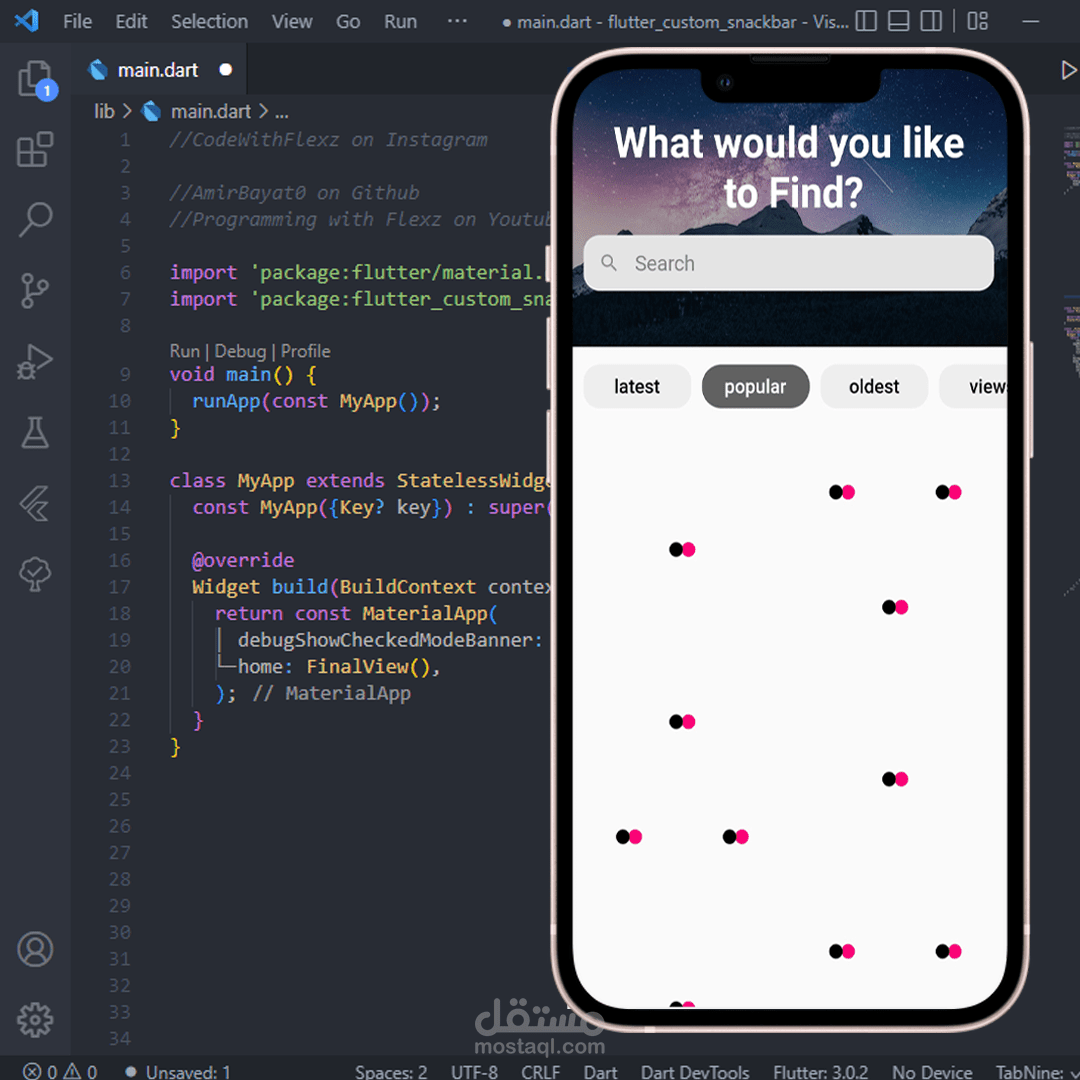Viewport: 1080px width, 1080px height.
Task: Open the overflow menu with three dots
Action: coord(457,21)
